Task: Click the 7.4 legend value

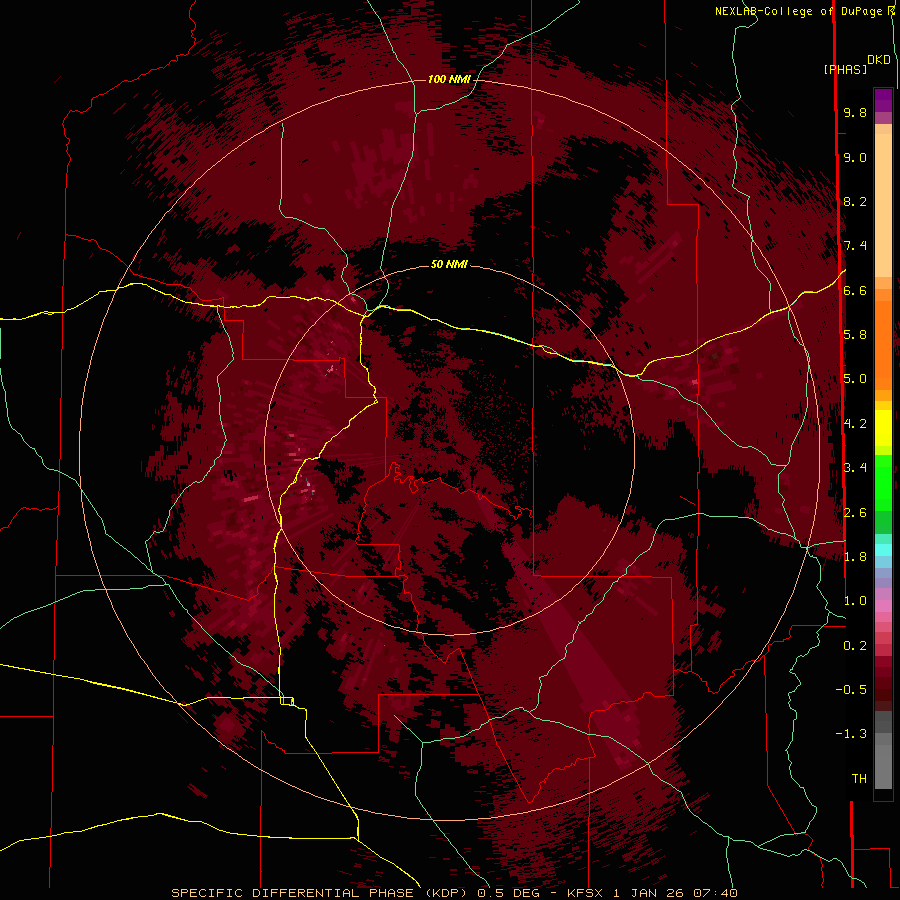Action: coord(855,246)
